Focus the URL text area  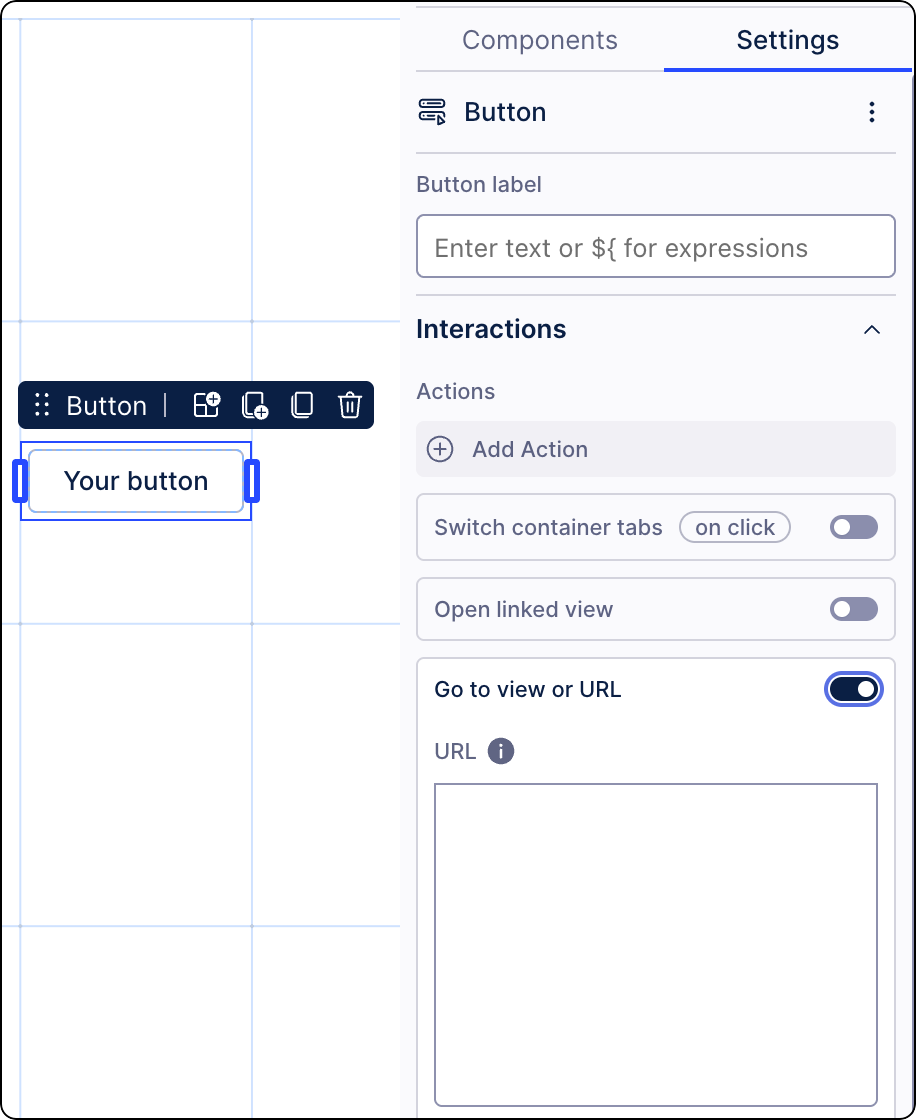655,945
